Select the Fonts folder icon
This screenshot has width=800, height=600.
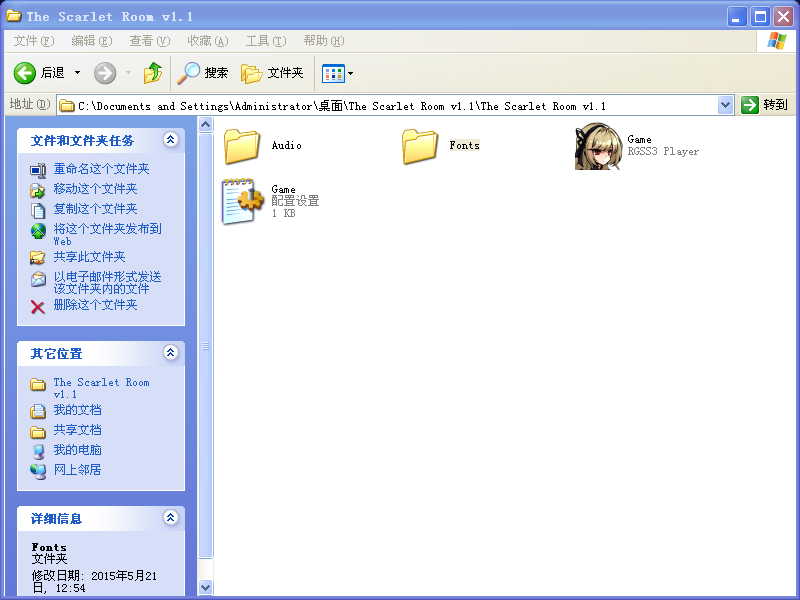click(419, 146)
